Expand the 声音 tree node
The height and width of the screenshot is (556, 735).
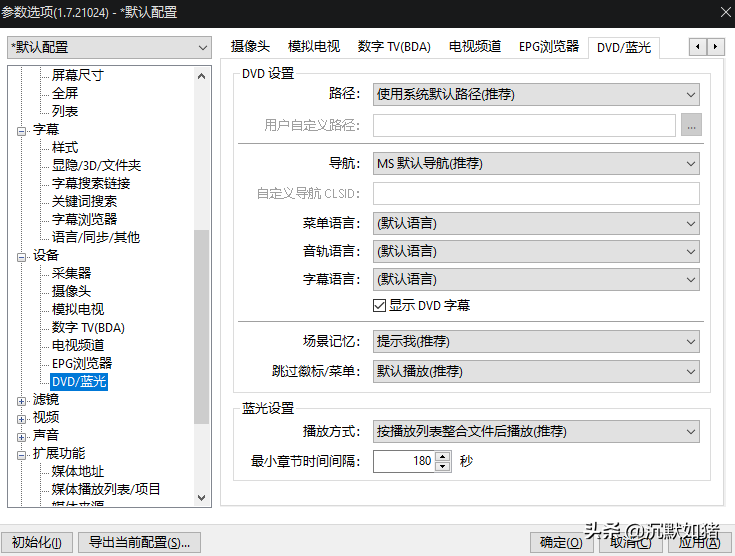tap(23, 436)
